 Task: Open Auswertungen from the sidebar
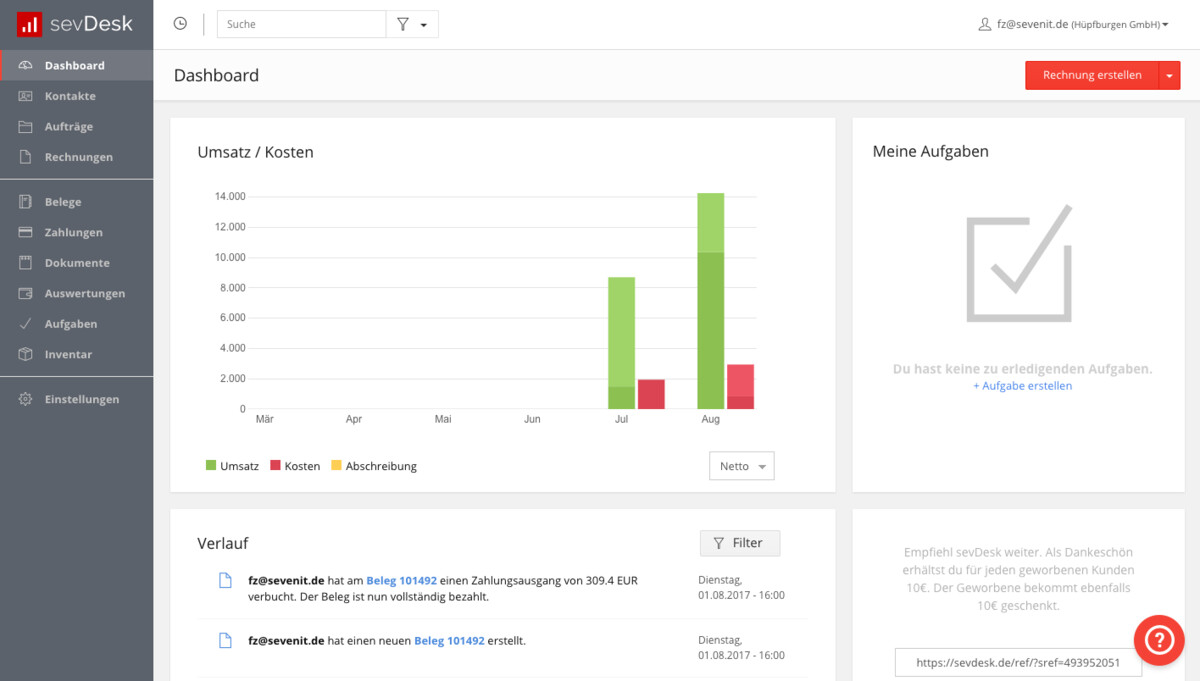[x=84, y=293]
